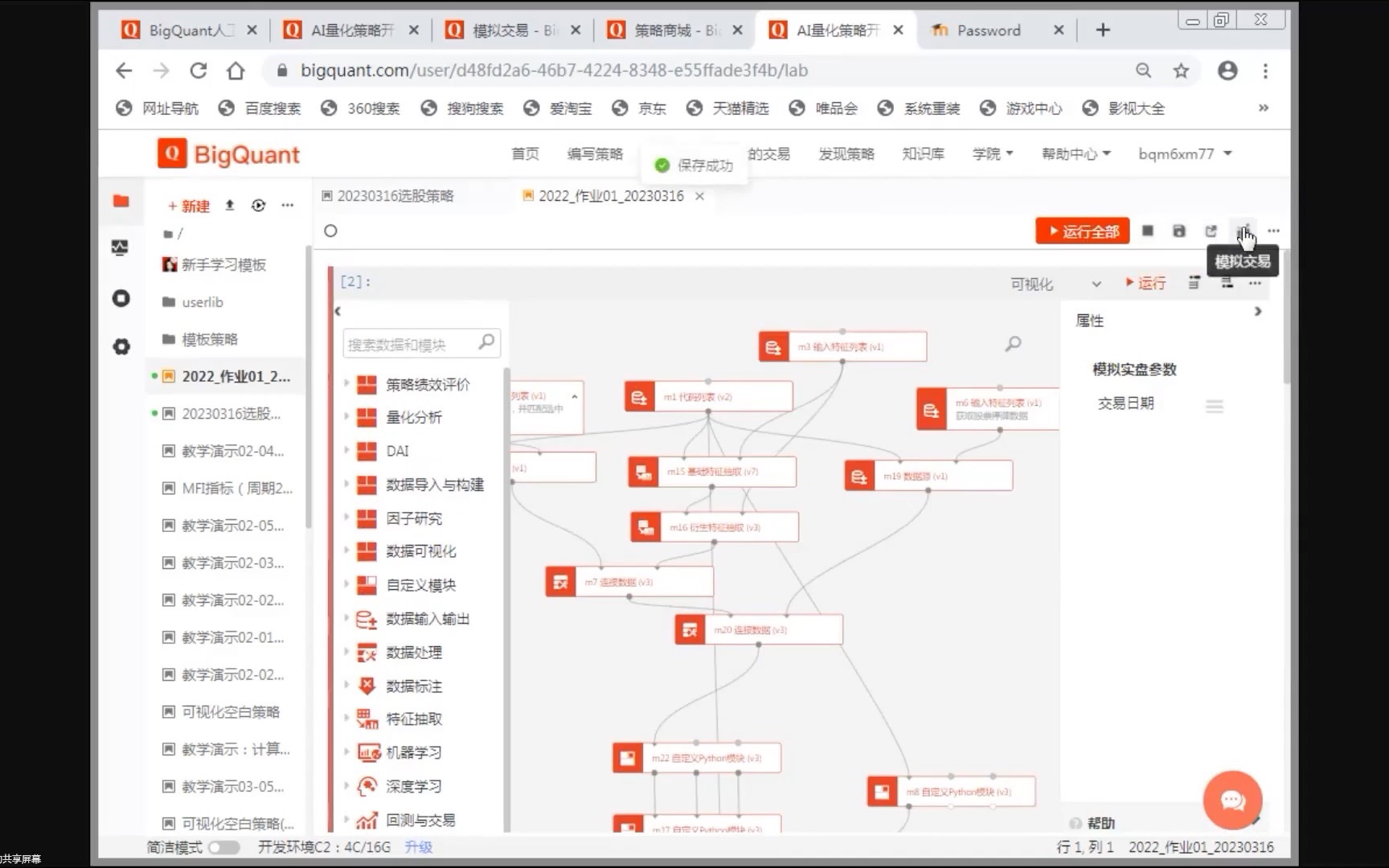Open the 百度搜索 bookmark
1389x868 pixels.
260,108
